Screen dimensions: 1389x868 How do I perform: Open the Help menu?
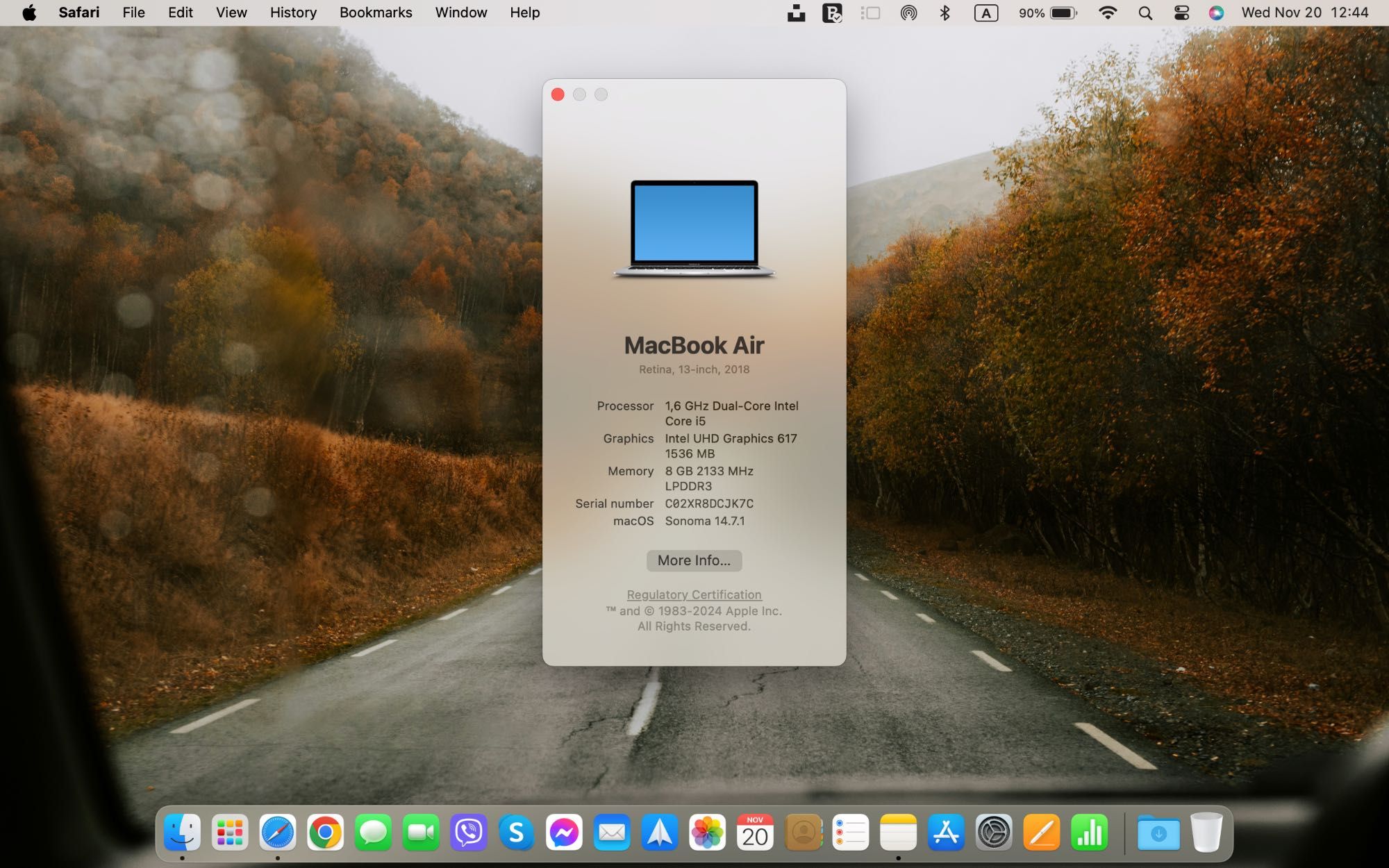pos(524,12)
